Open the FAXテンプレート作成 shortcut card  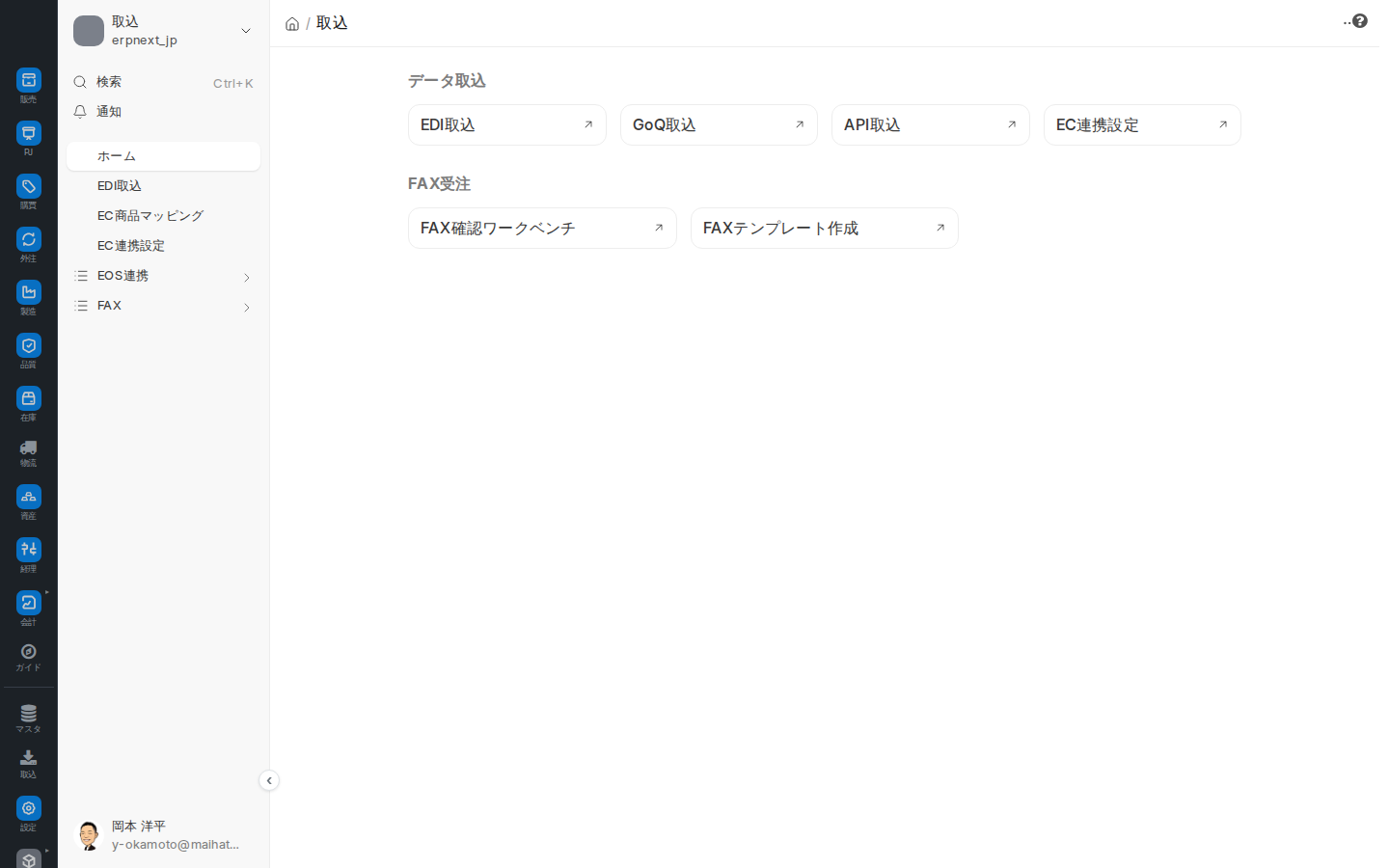825,228
